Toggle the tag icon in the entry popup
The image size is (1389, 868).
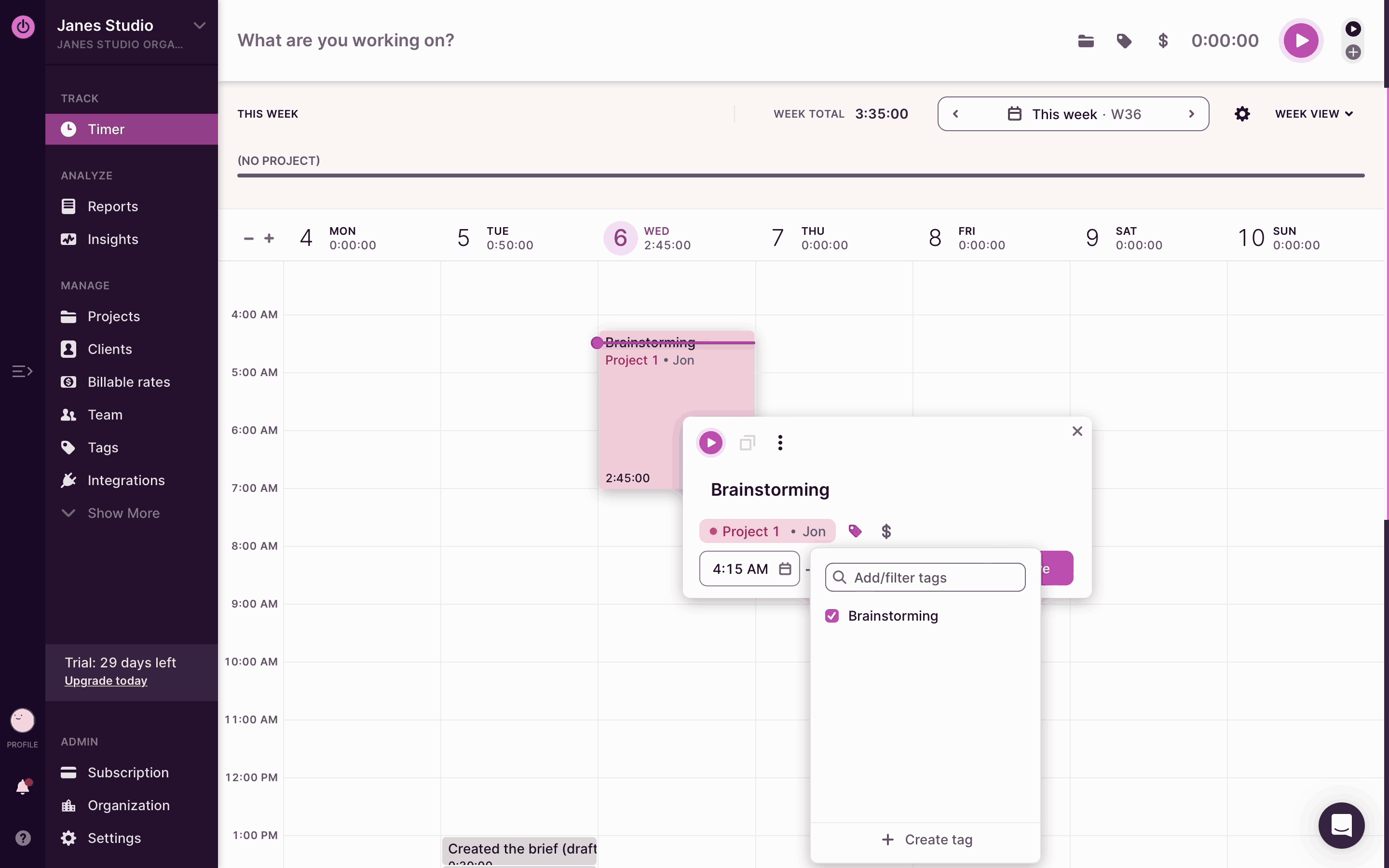click(x=855, y=531)
